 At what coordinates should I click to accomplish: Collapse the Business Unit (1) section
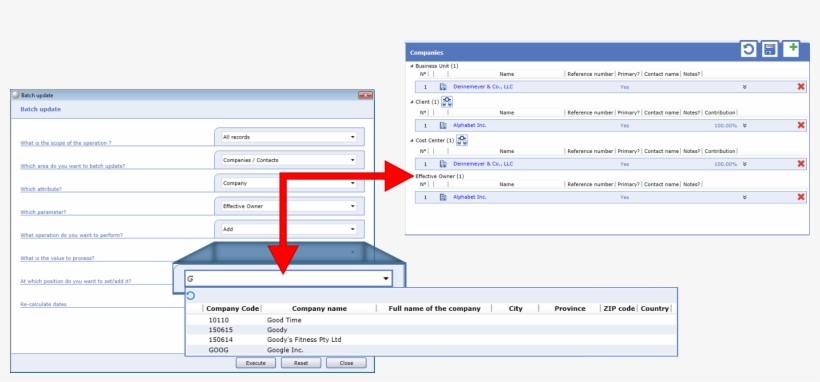tap(412, 66)
